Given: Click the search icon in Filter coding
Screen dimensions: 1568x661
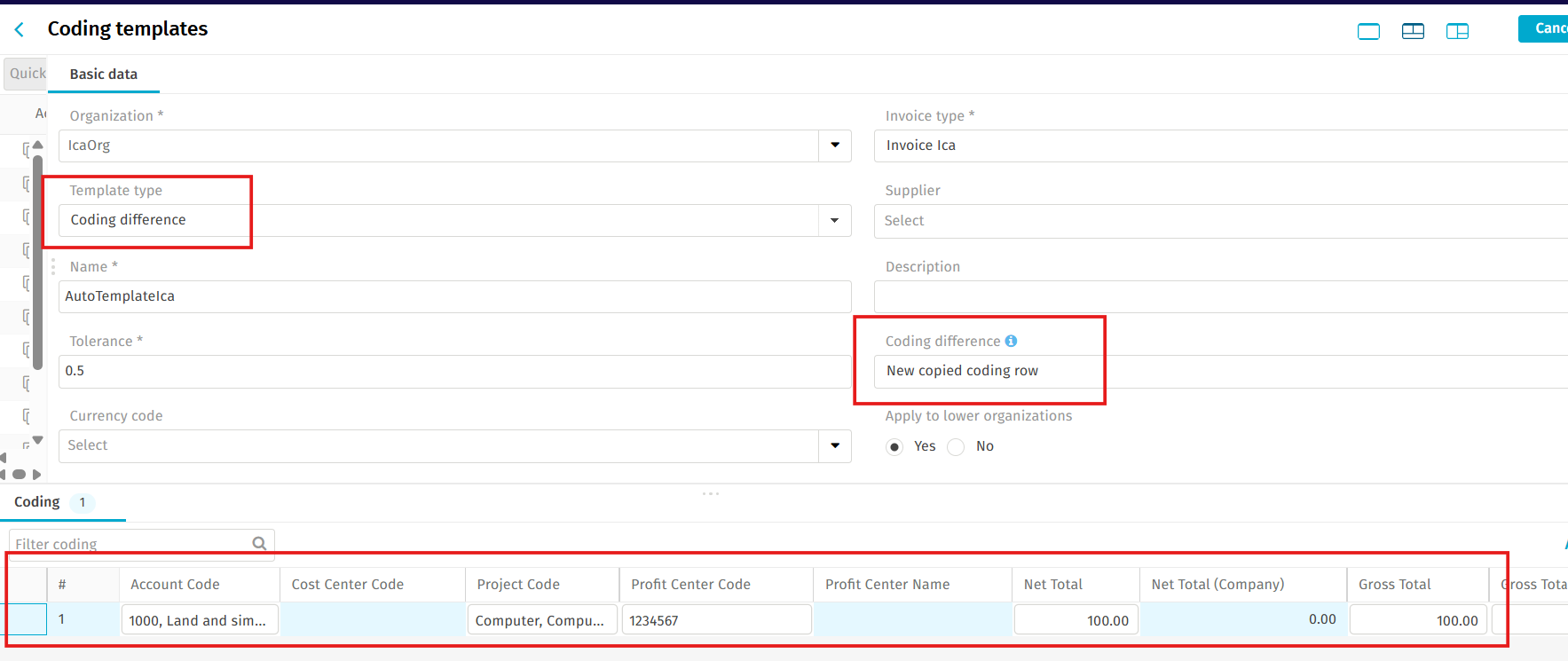Looking at the screenshot, I should [x=259, y=544].
